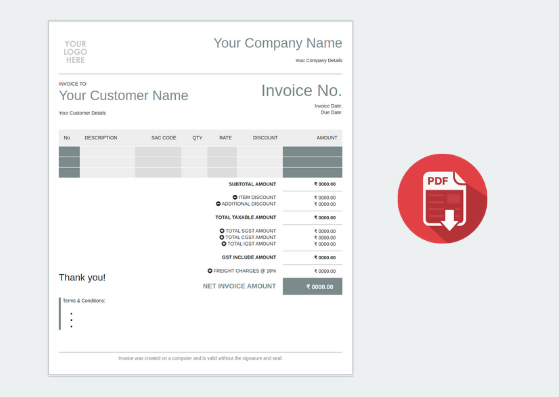This screenshot has width=559, height=397.
Task: Click the plus icon beside Total IGST Amount
Action: click(x=224, y=244)
